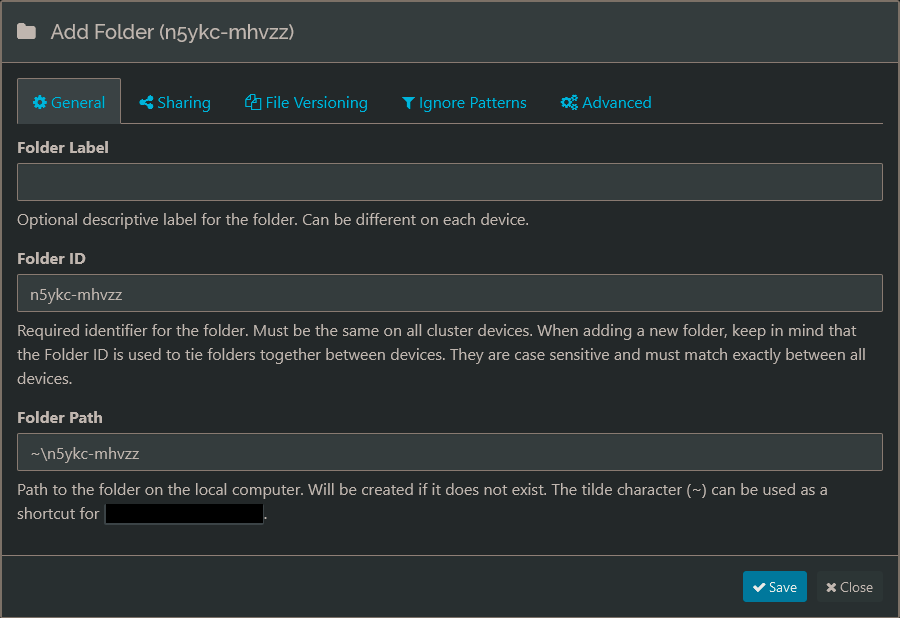Click the checkmark icon in the Save button
The height and width of the screenshot is (618, 900).
(x=759, y=587)
